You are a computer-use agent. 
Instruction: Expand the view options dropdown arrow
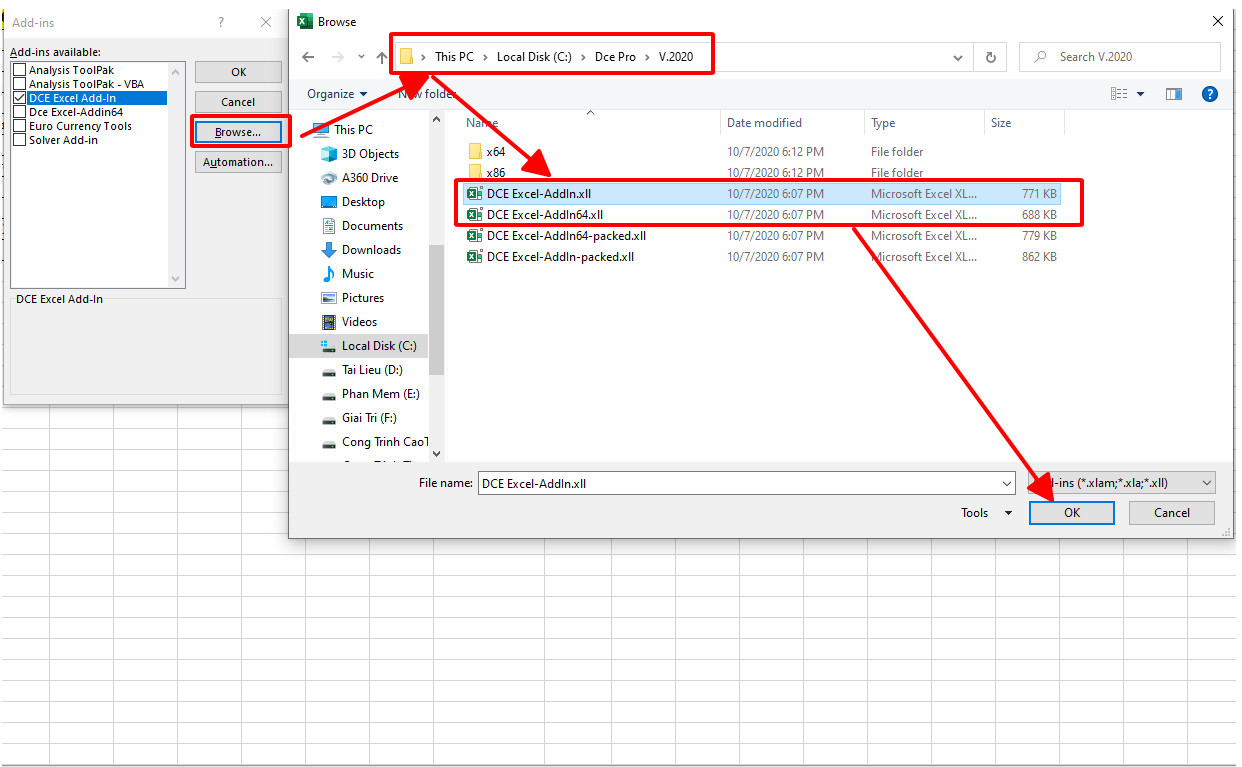[1141, 94]
